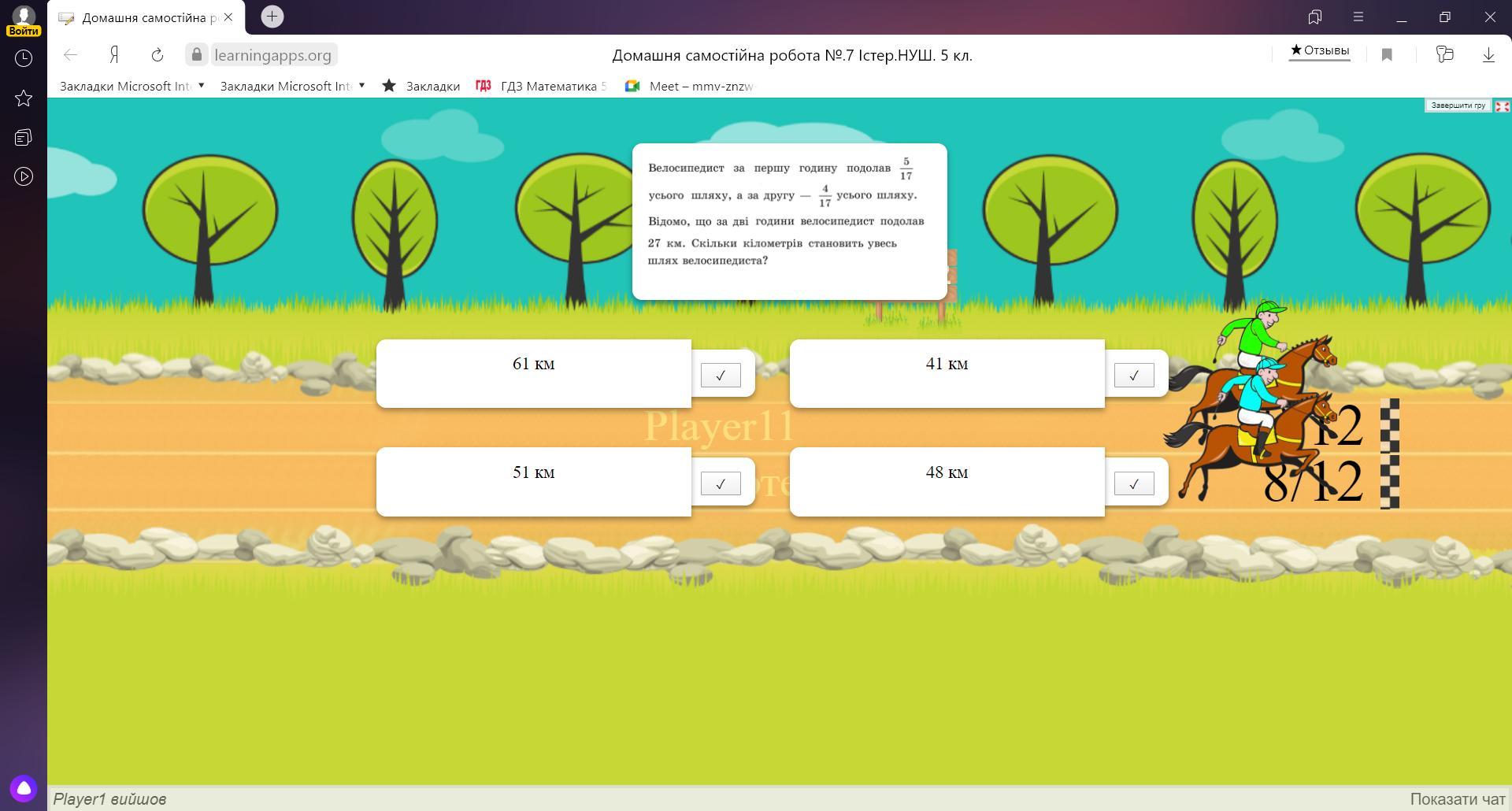The width and height of the screenshot is (1512, 811).
Task: Open the collections icon in sidebar
Action: pos(24,138)
